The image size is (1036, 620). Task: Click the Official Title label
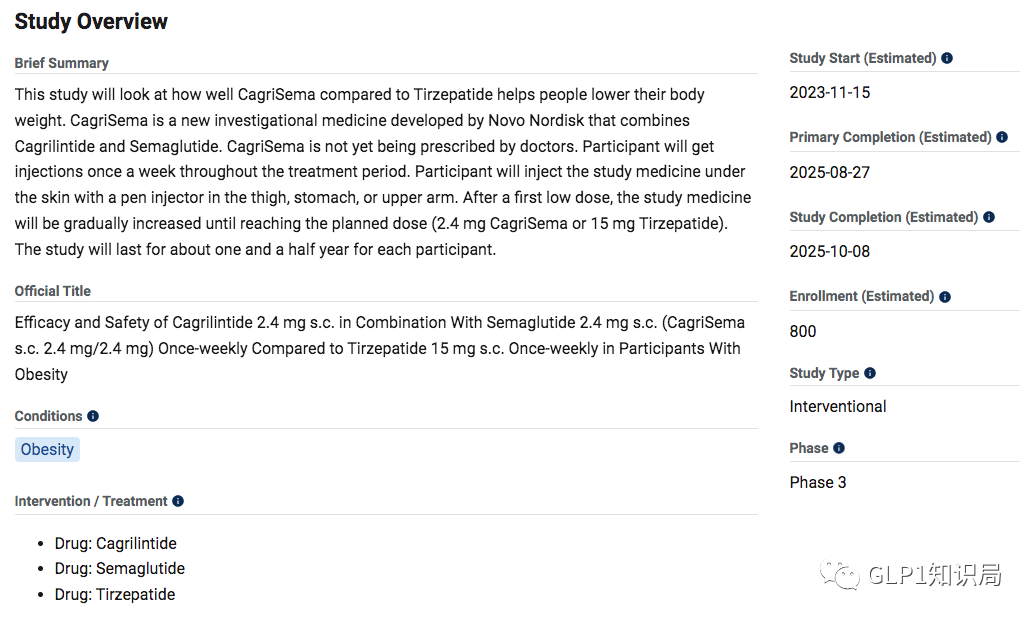(52, 291)
